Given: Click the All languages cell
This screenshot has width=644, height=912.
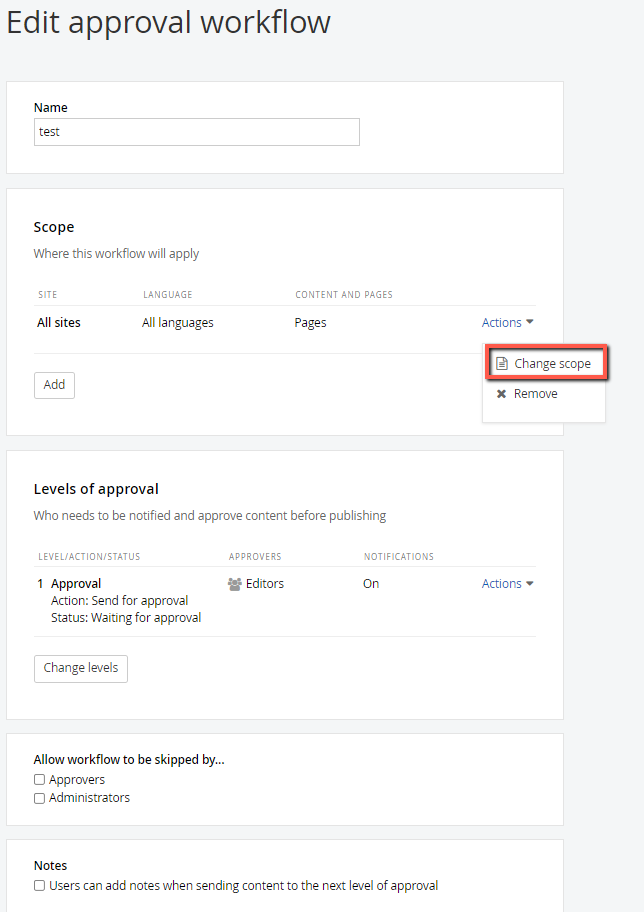Looking at the screenshot, I should (x=177, y=323).
